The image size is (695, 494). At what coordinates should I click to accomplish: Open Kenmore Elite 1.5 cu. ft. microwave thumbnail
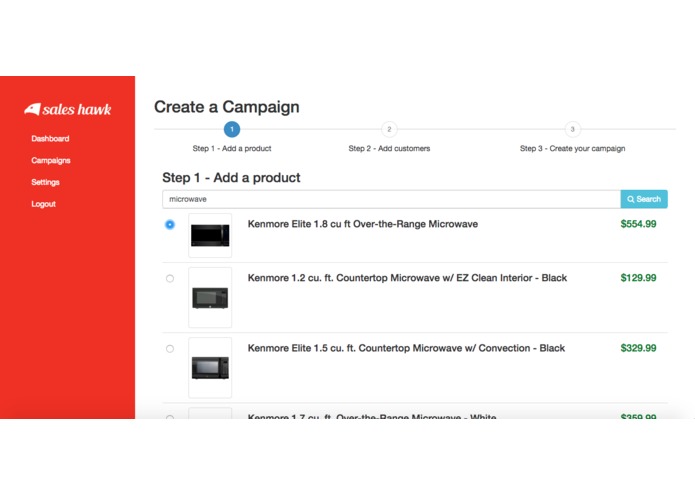210,368
